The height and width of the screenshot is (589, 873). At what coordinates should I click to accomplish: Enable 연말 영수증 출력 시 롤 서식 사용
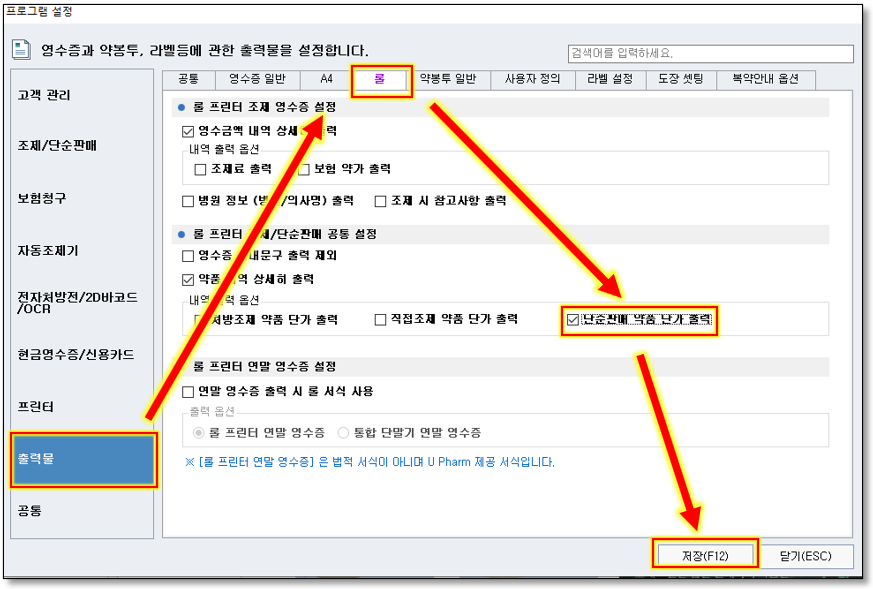click(x=188, y=391)
